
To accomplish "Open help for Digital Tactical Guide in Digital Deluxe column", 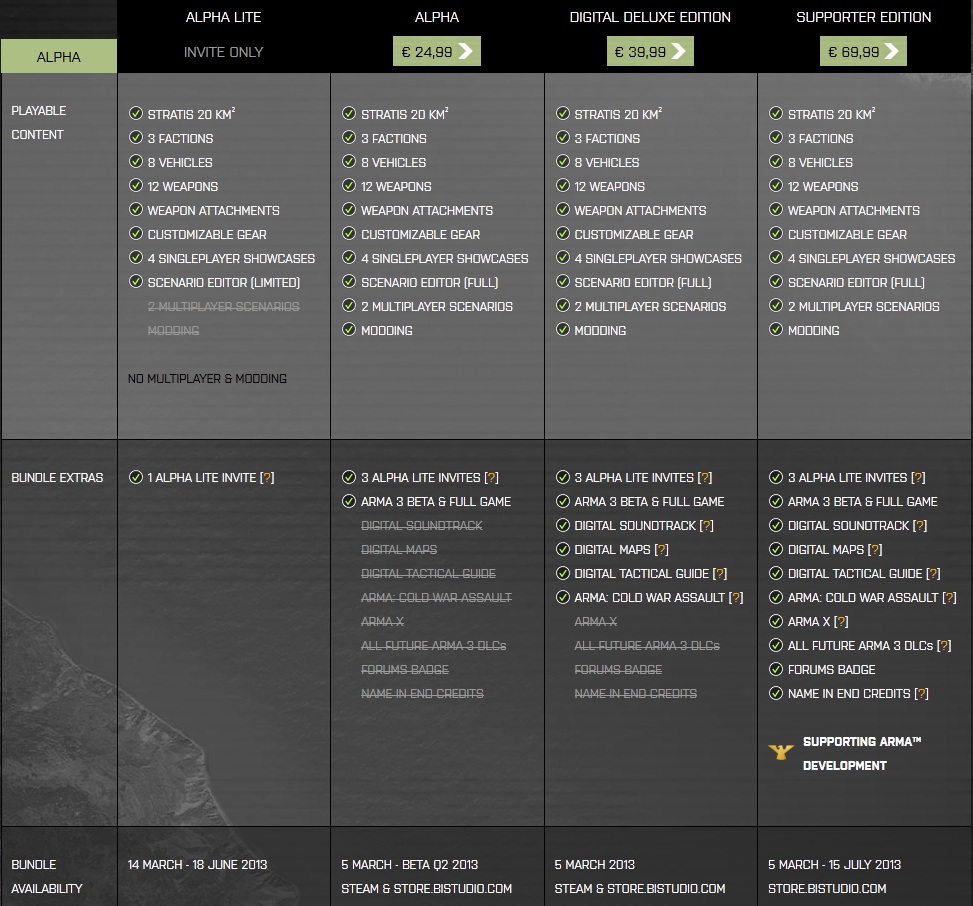I will [x=720, y=574].
